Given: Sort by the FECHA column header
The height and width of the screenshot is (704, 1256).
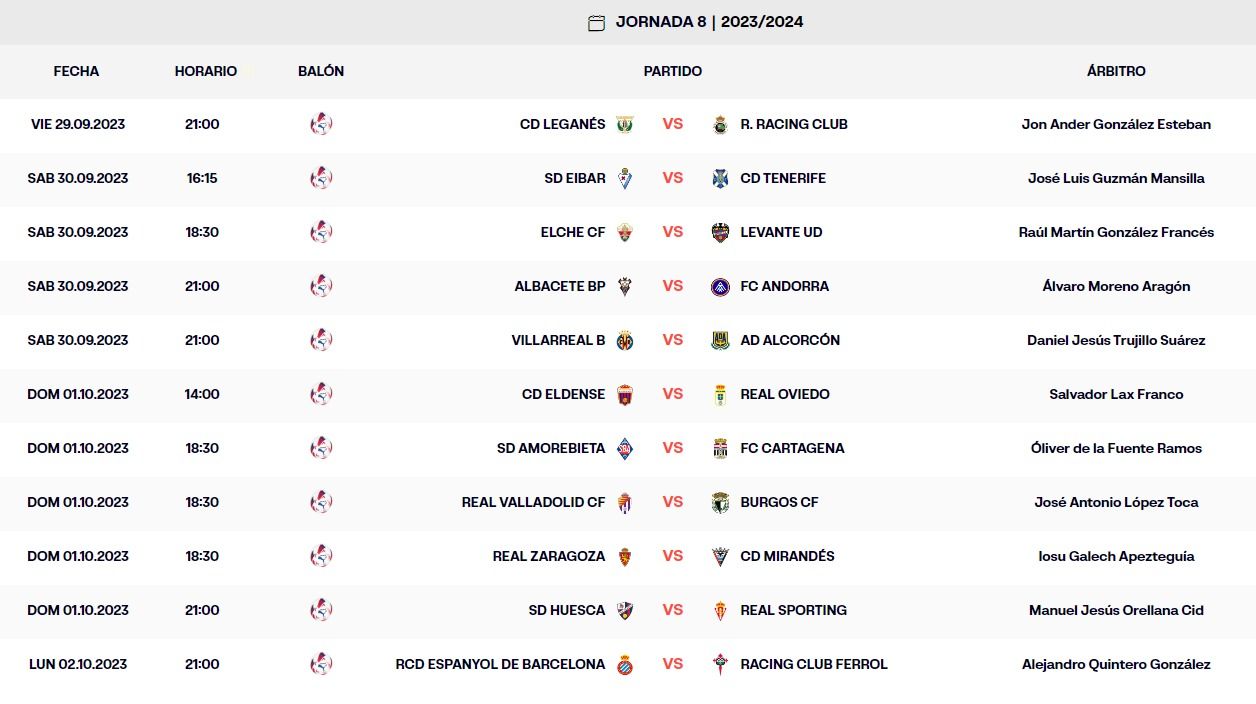Looking at the screenshot, I should click(x=76, y=72).
